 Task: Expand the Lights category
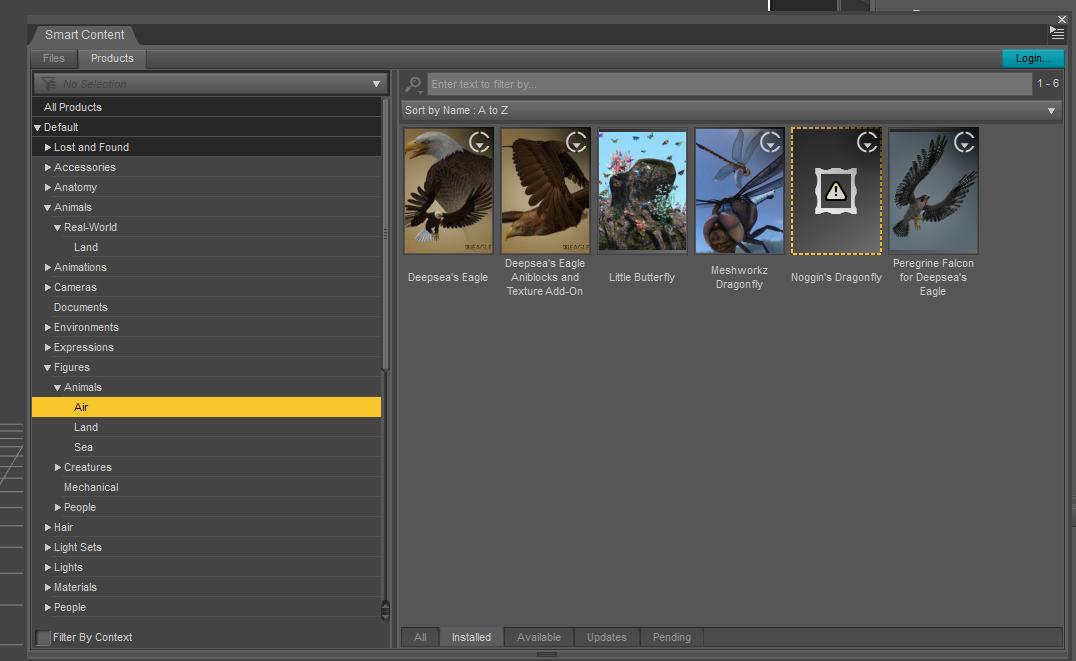tap(48, 568)
